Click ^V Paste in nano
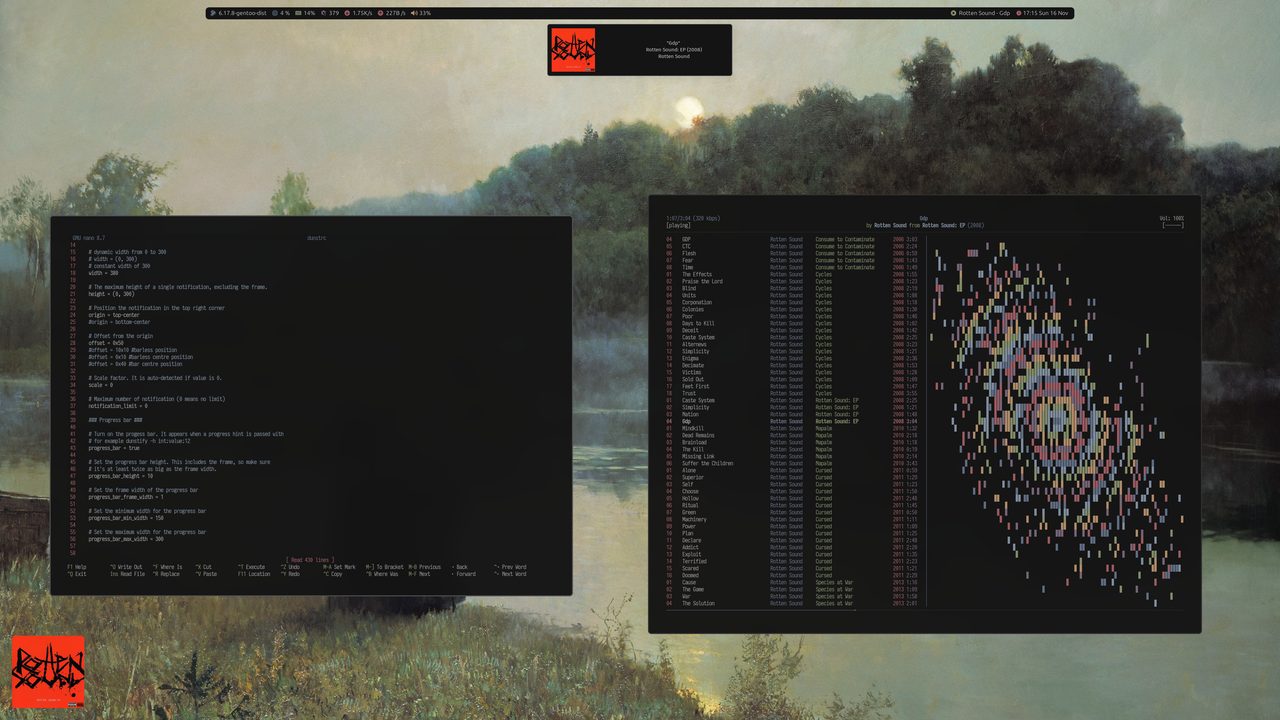The width and height of the screenshot is (1280, 720). 206,574
